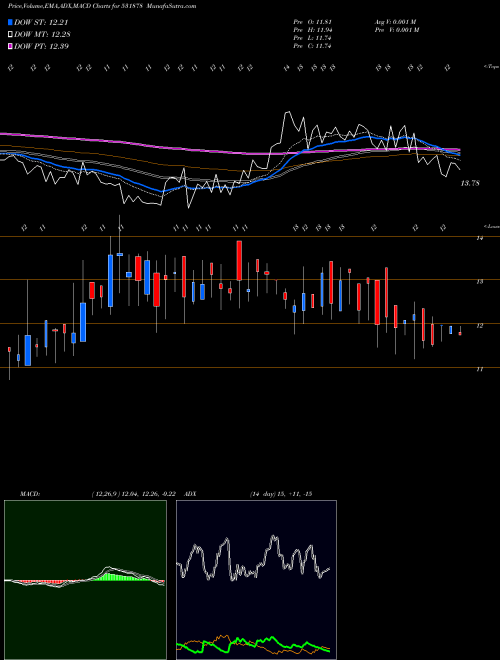Click the 'Pre H: 11.94' value

coord(313,30)
